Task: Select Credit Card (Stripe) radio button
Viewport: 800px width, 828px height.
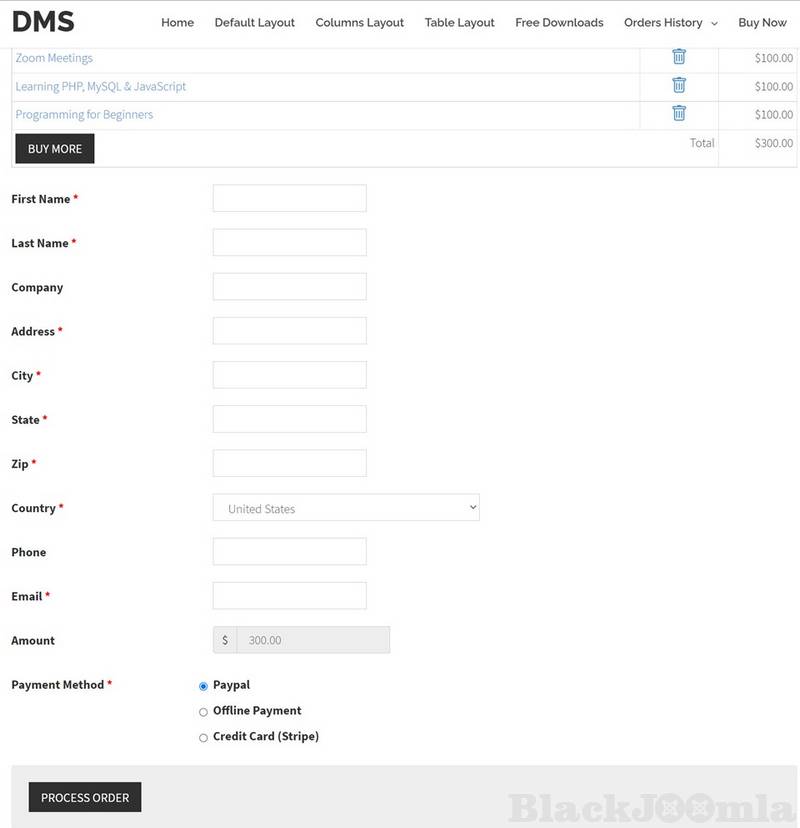Action: tap(204, 738)
